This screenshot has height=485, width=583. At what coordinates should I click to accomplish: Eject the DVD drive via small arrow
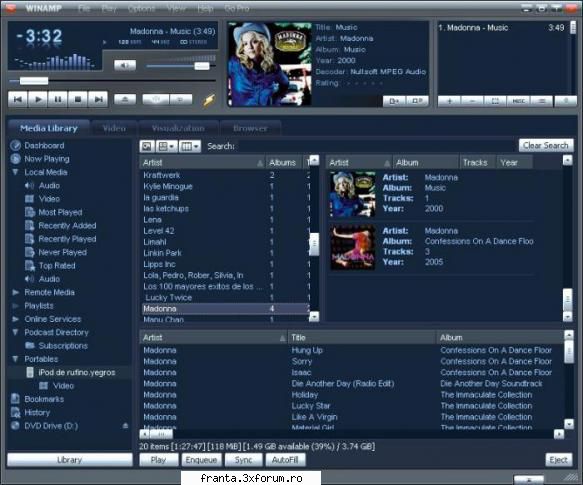125,426
